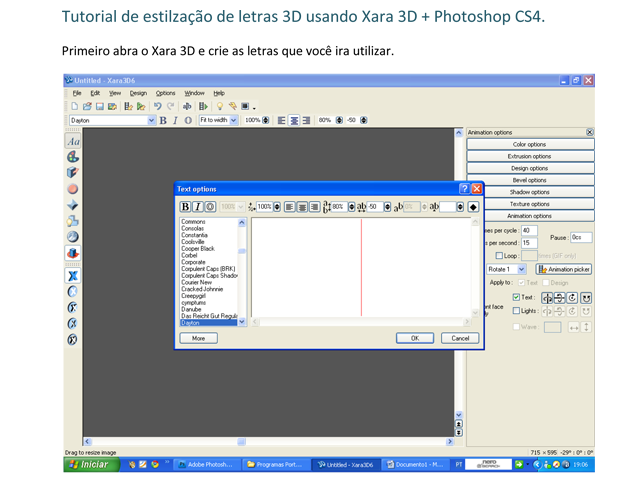Click the Undo icon in main toolbar
This screenshot has height=480, width=640.
pyautogui.click(x=157, y=106)
